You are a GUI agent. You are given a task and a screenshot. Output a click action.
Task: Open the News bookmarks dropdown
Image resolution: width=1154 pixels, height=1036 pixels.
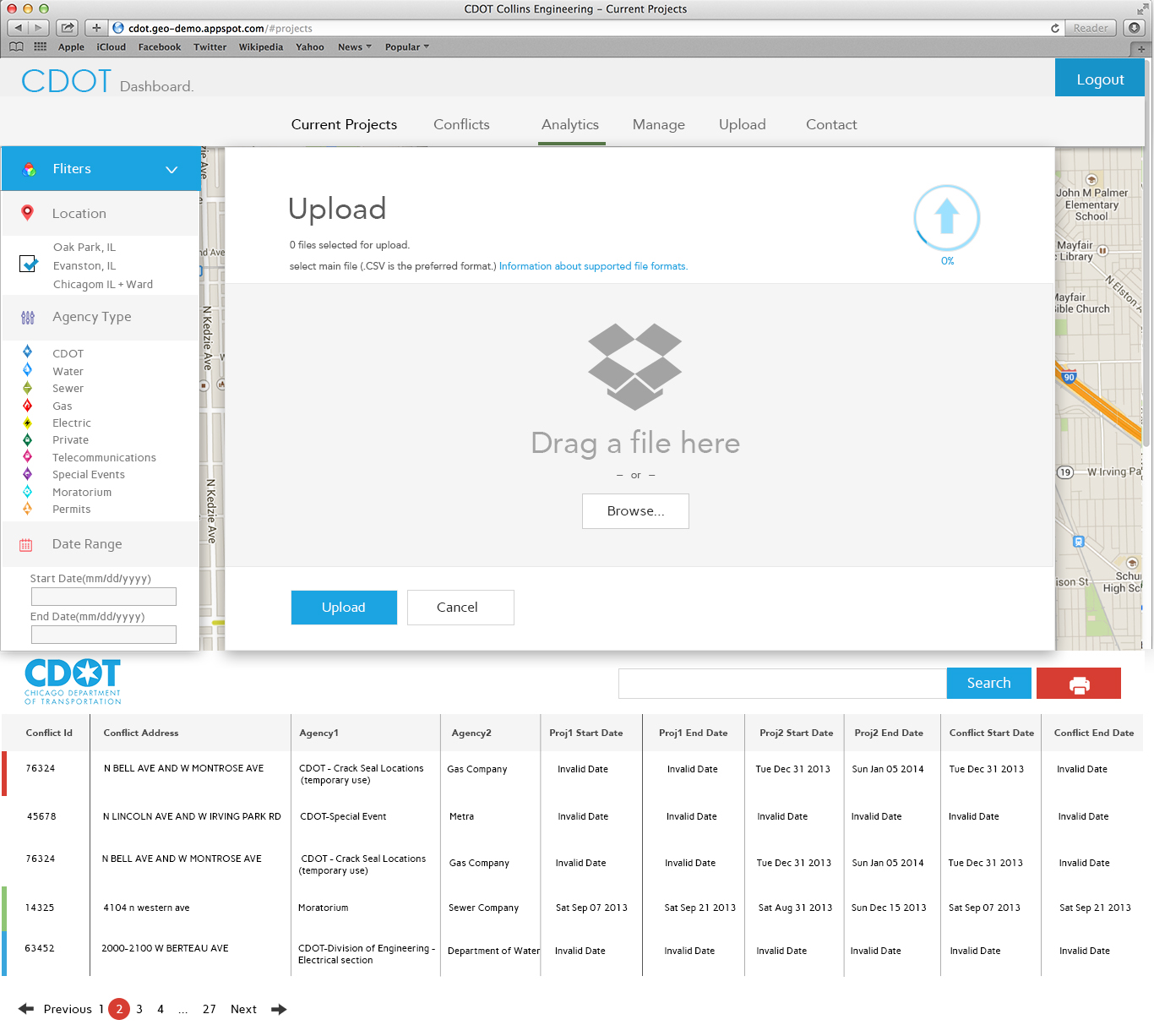pos(354,47)
